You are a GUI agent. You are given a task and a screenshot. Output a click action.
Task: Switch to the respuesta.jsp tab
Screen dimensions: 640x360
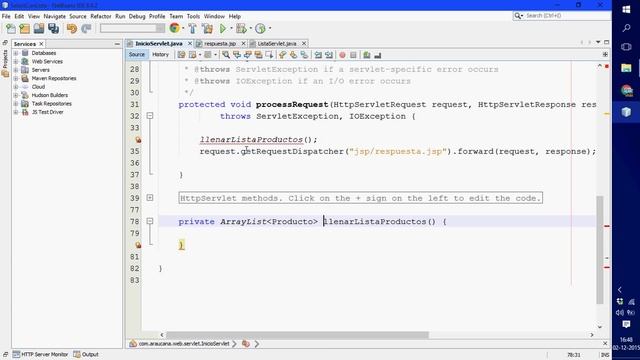point(220,43)
